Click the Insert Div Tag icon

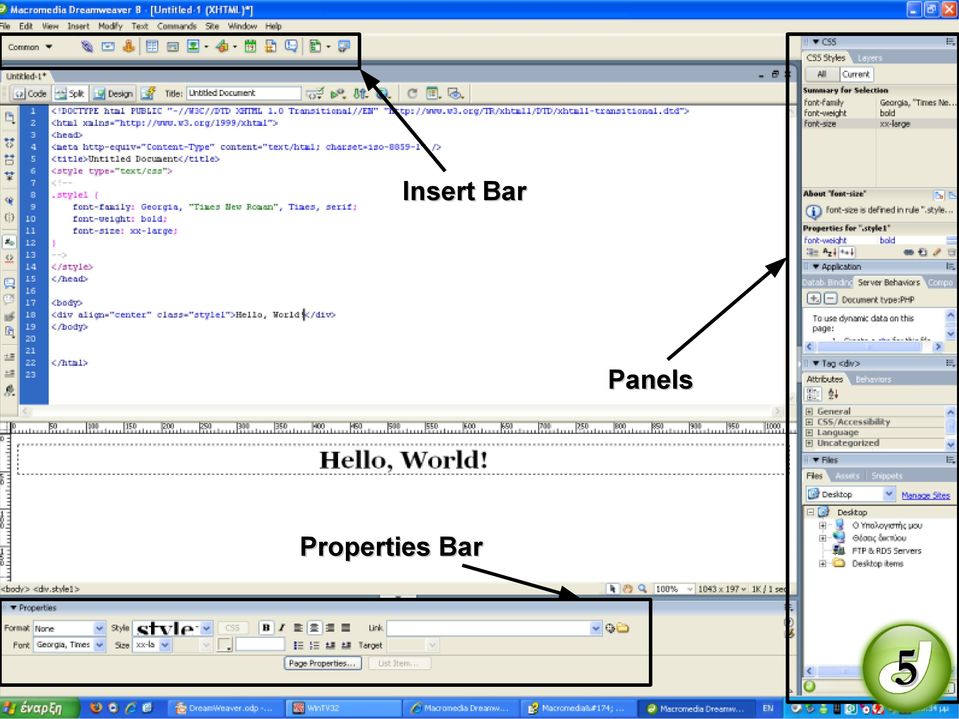tap(172, 46)
